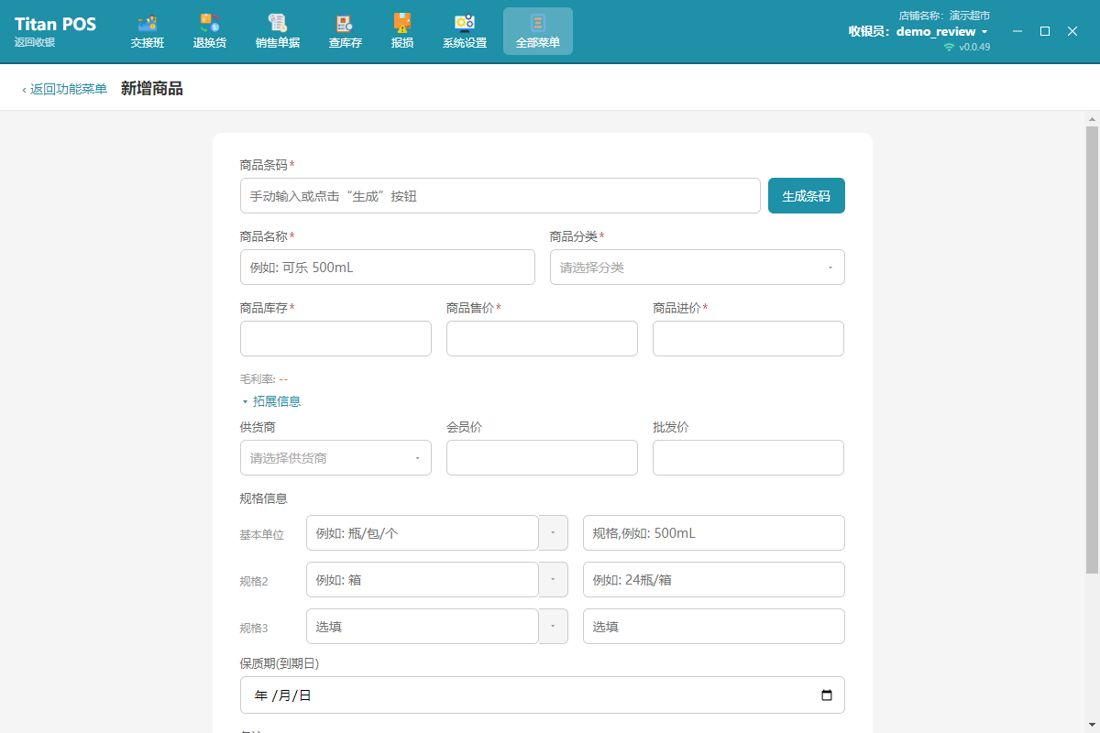Click the 店铺名称: 演示超市 text
The width and height of the screenshot is (1100, 733).
(944, 15)
